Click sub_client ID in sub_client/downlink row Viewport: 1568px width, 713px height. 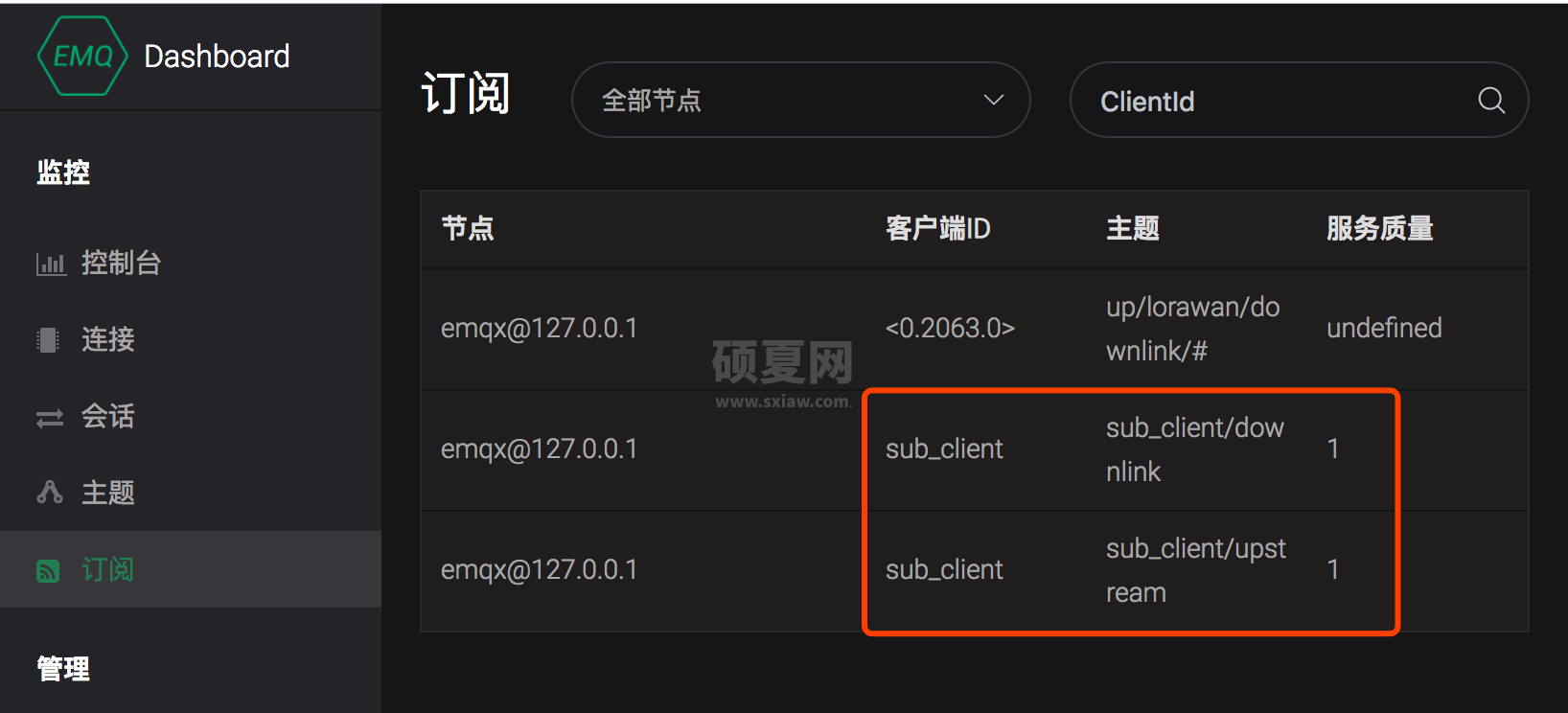(x=944, y=449)
